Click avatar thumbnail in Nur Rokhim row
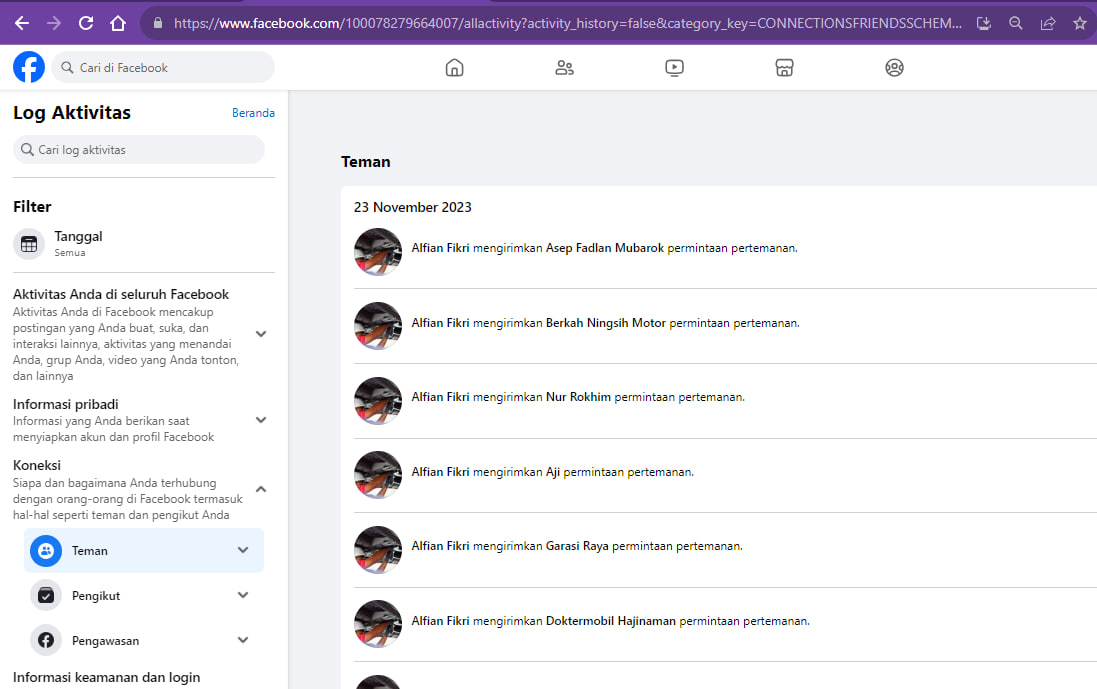This screenshot has height=689, width=1097. point(378,401)
